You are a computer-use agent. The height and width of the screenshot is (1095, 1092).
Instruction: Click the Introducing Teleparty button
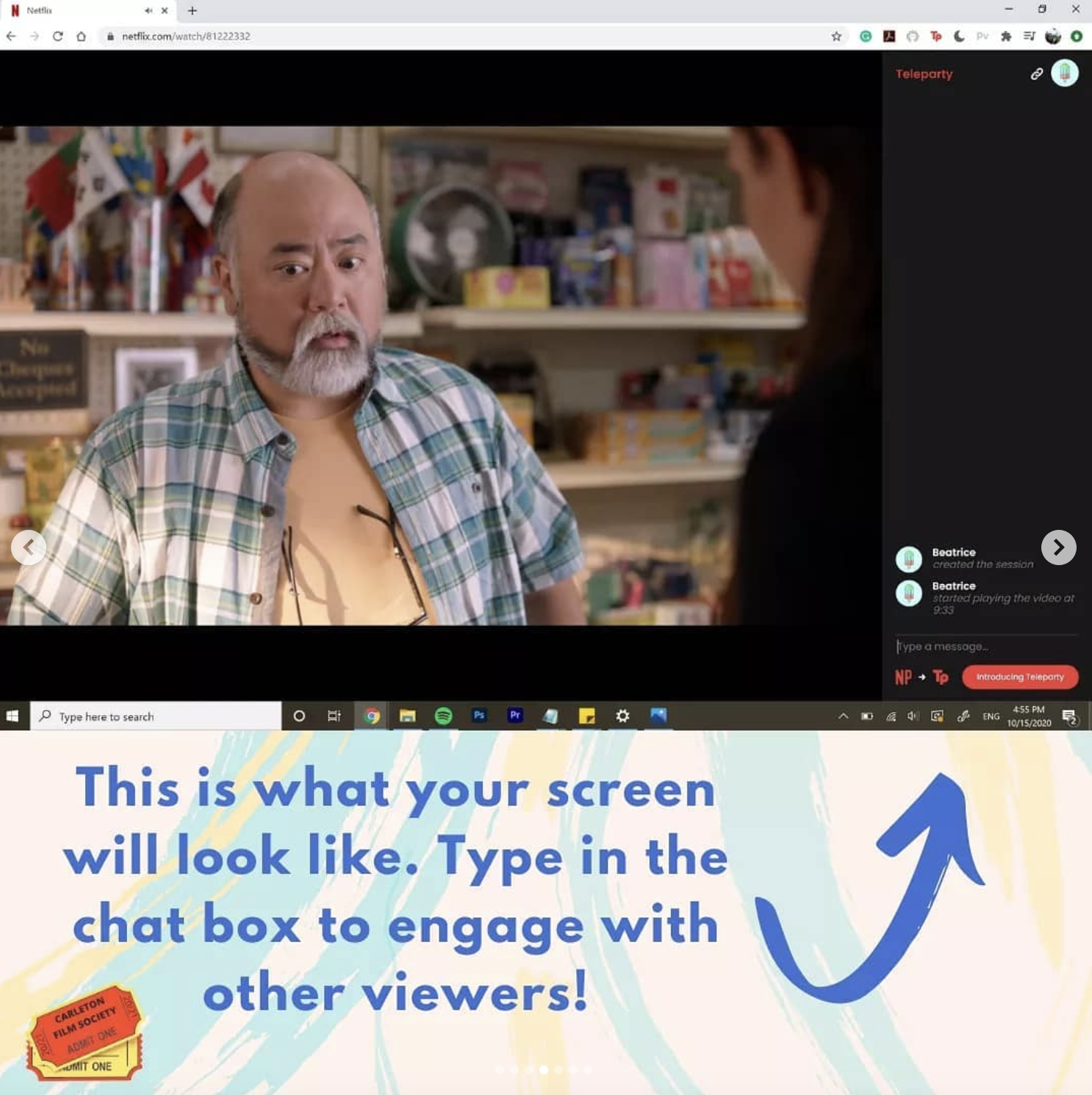tap(1020, 677)
